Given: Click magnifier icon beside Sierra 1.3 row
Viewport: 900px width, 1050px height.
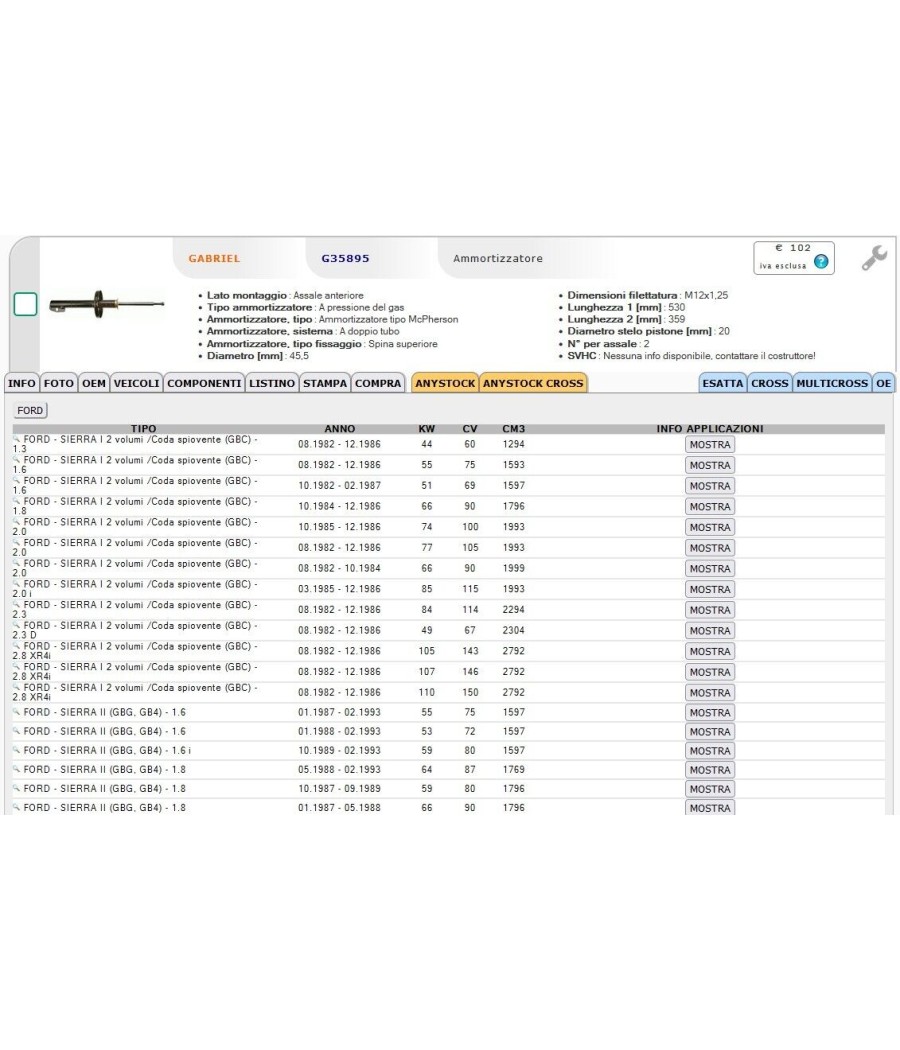Looking at the screenshot, I should (x=17, y=439).
